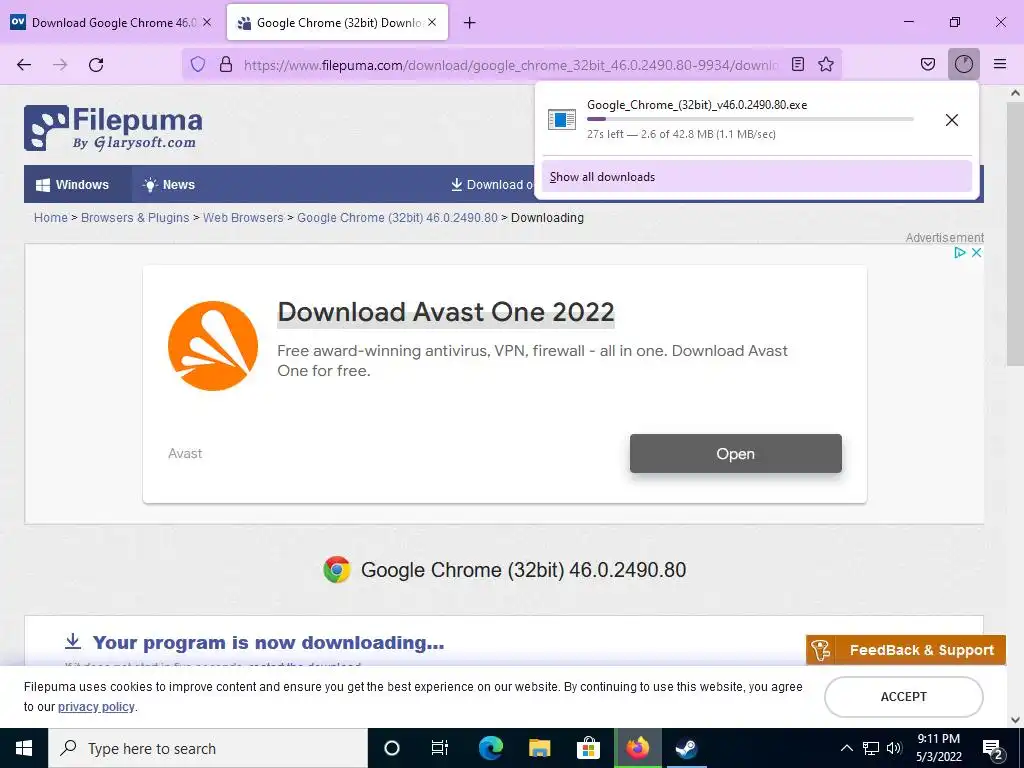Open Steam from the taskbar
This screenshot has height=768, width=1024.
point(686,748)
